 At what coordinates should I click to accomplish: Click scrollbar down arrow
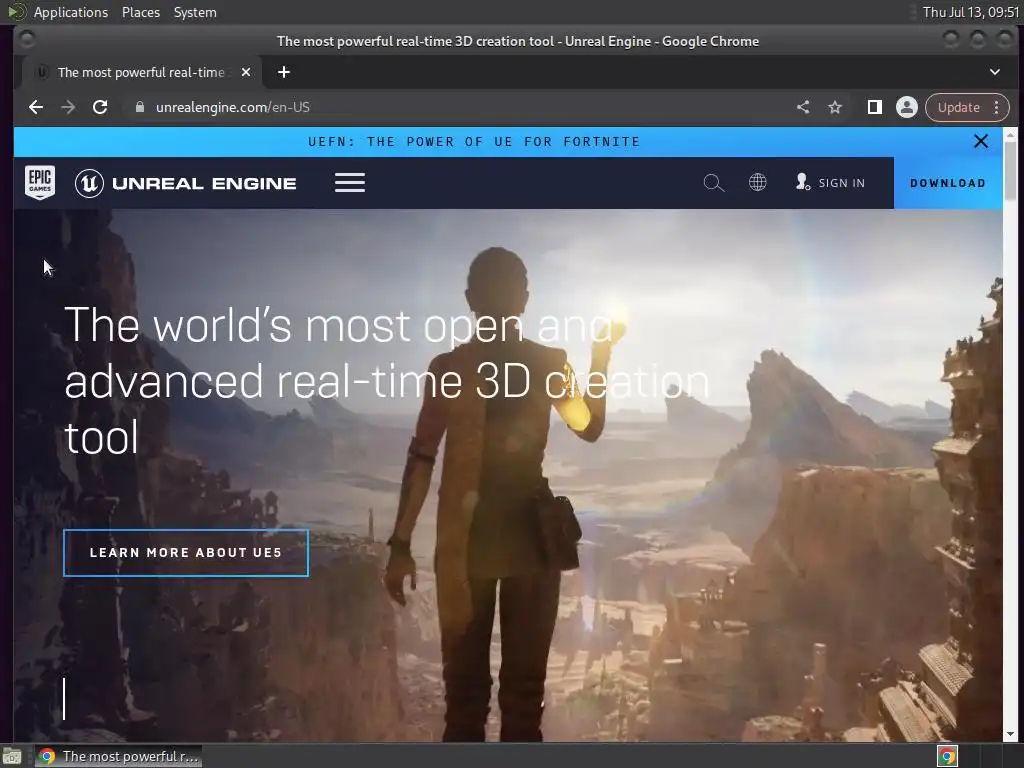point(1010,734)
